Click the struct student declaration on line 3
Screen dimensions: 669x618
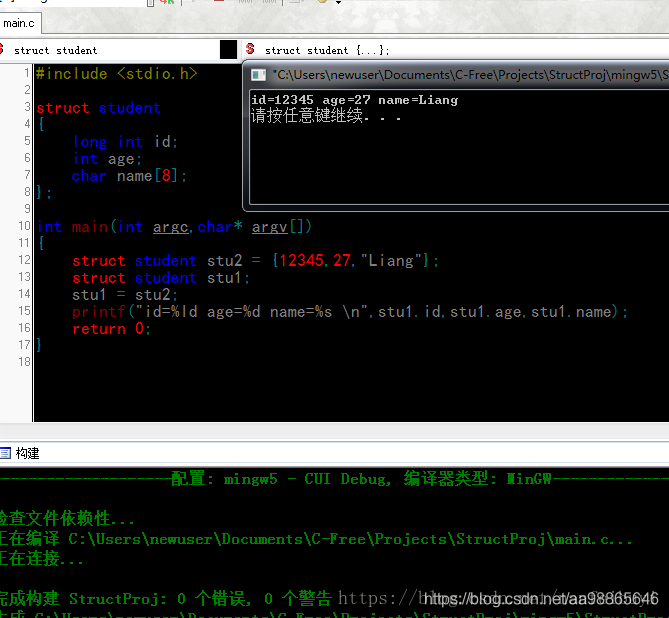(99, 108)
